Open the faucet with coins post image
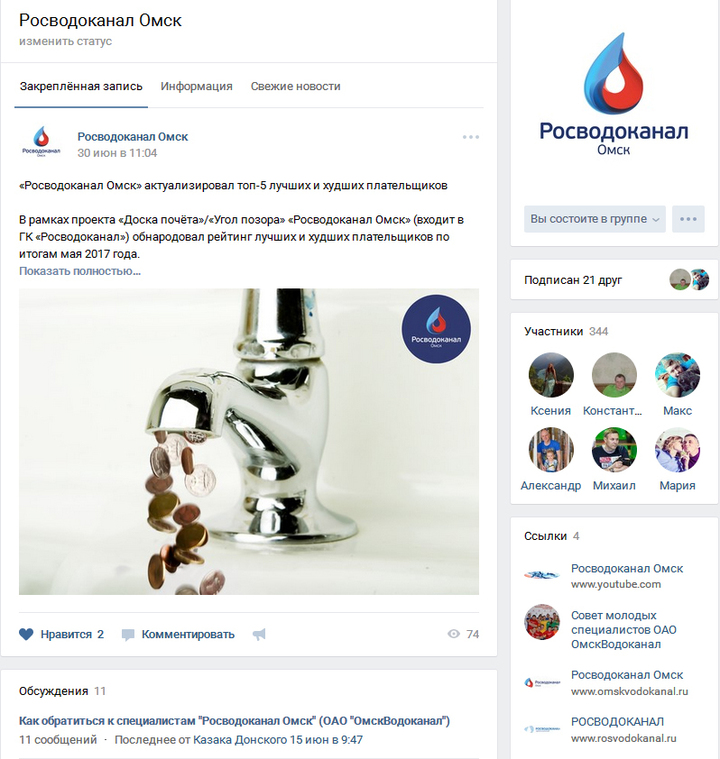Image resolution: width=720 pixels, height=759 pixels. click(249, 441)
